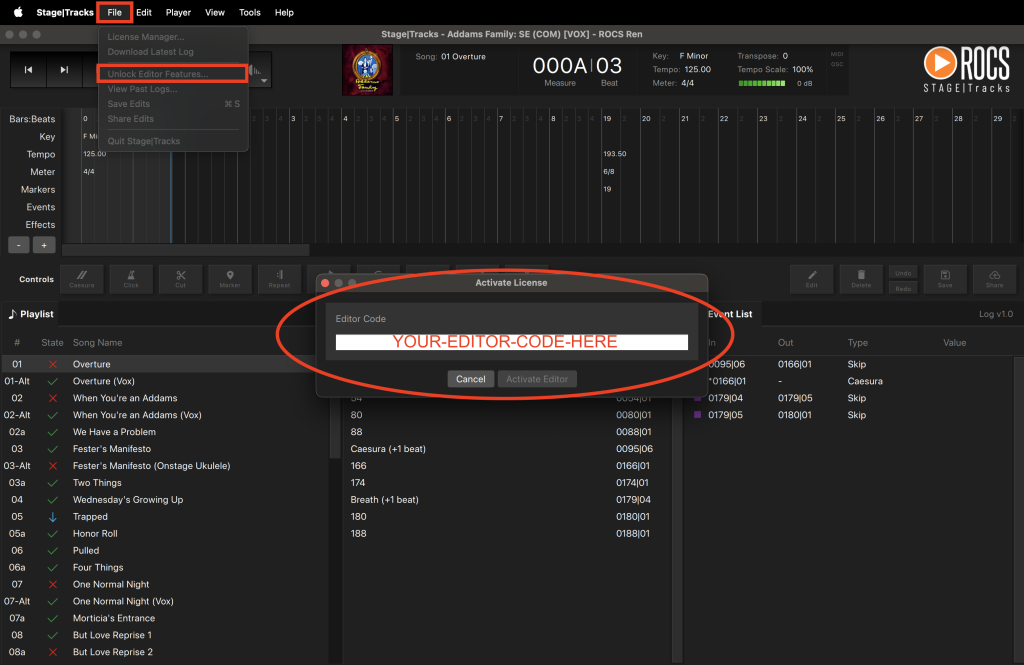The height and width of the screenshot is (665, 1024).
Task: Open the File menu
Action: (x=114, y=12)
